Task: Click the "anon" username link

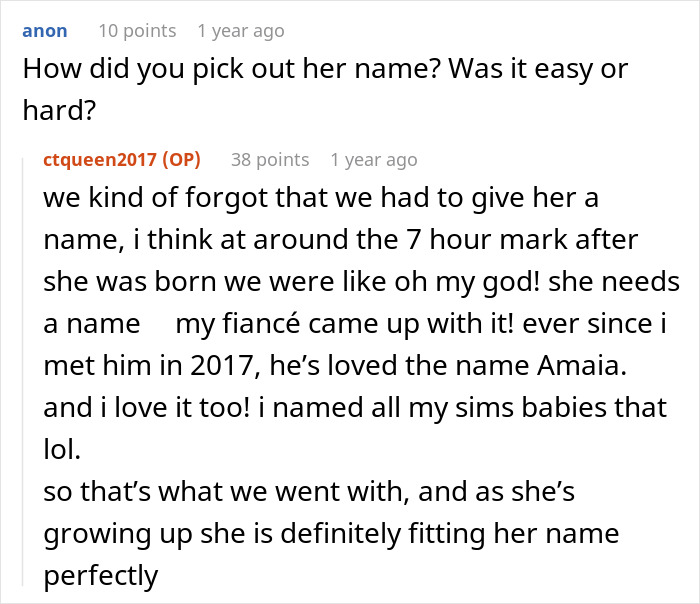Action: 45,31
